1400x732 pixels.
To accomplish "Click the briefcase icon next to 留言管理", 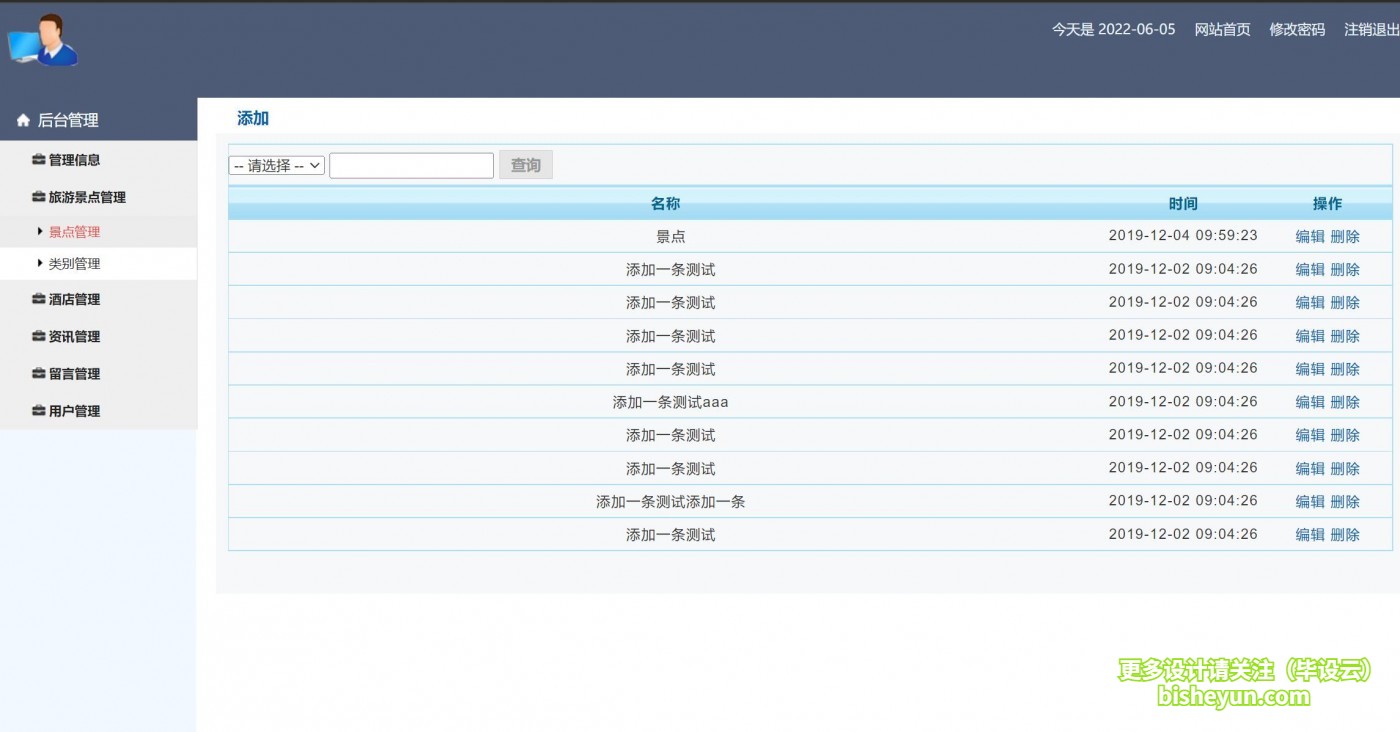I will [x=39, y=374].
